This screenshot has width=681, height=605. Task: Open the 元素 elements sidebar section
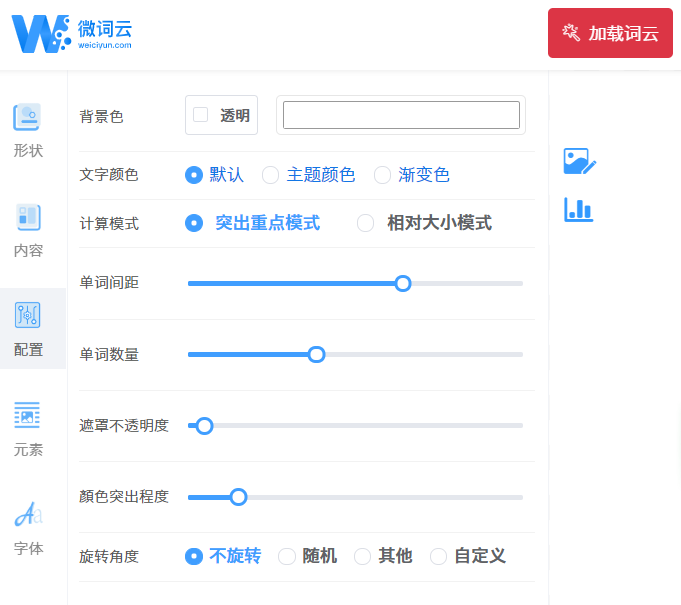pyautogui.click(x=28, y=429)
